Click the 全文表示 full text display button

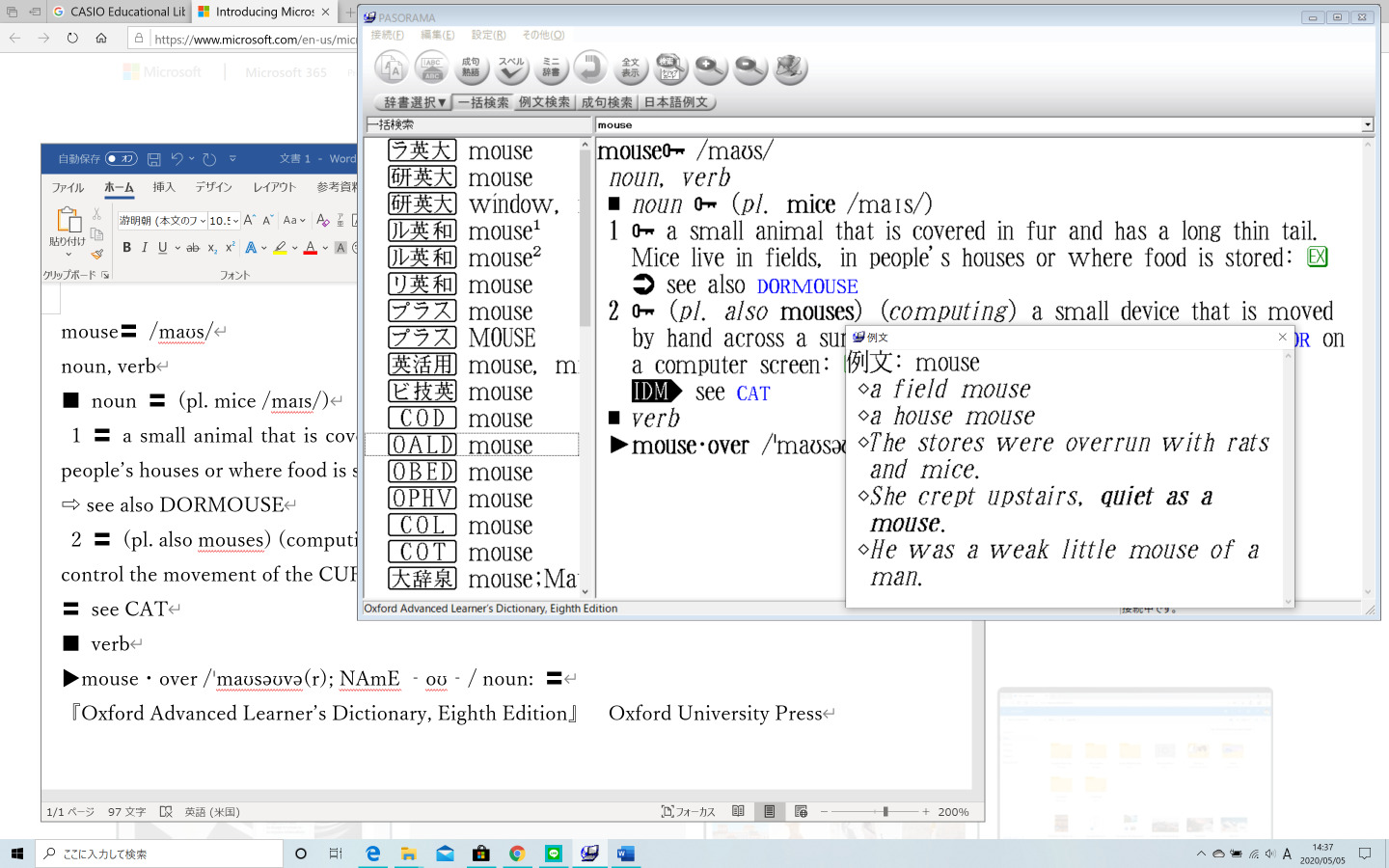pos(630,68)
